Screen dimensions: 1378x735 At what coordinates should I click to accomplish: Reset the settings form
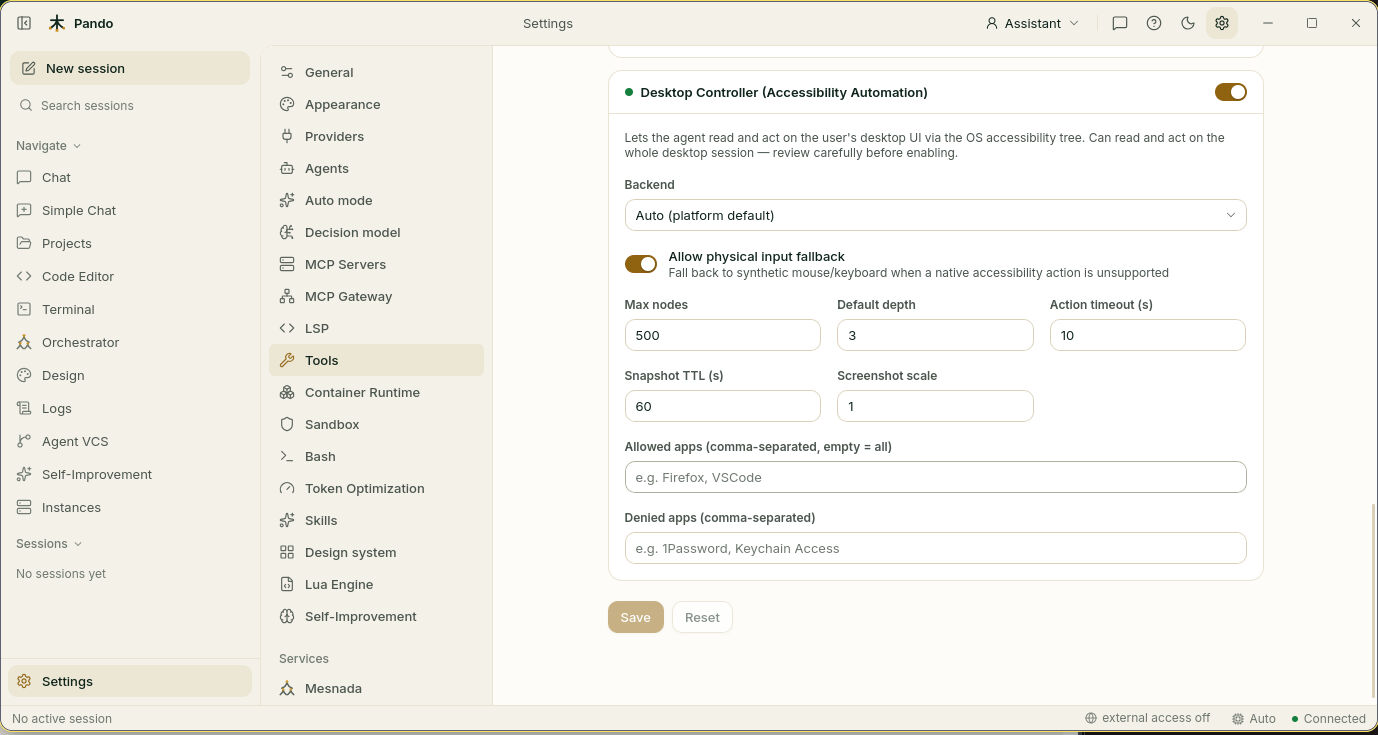[702, 617]
